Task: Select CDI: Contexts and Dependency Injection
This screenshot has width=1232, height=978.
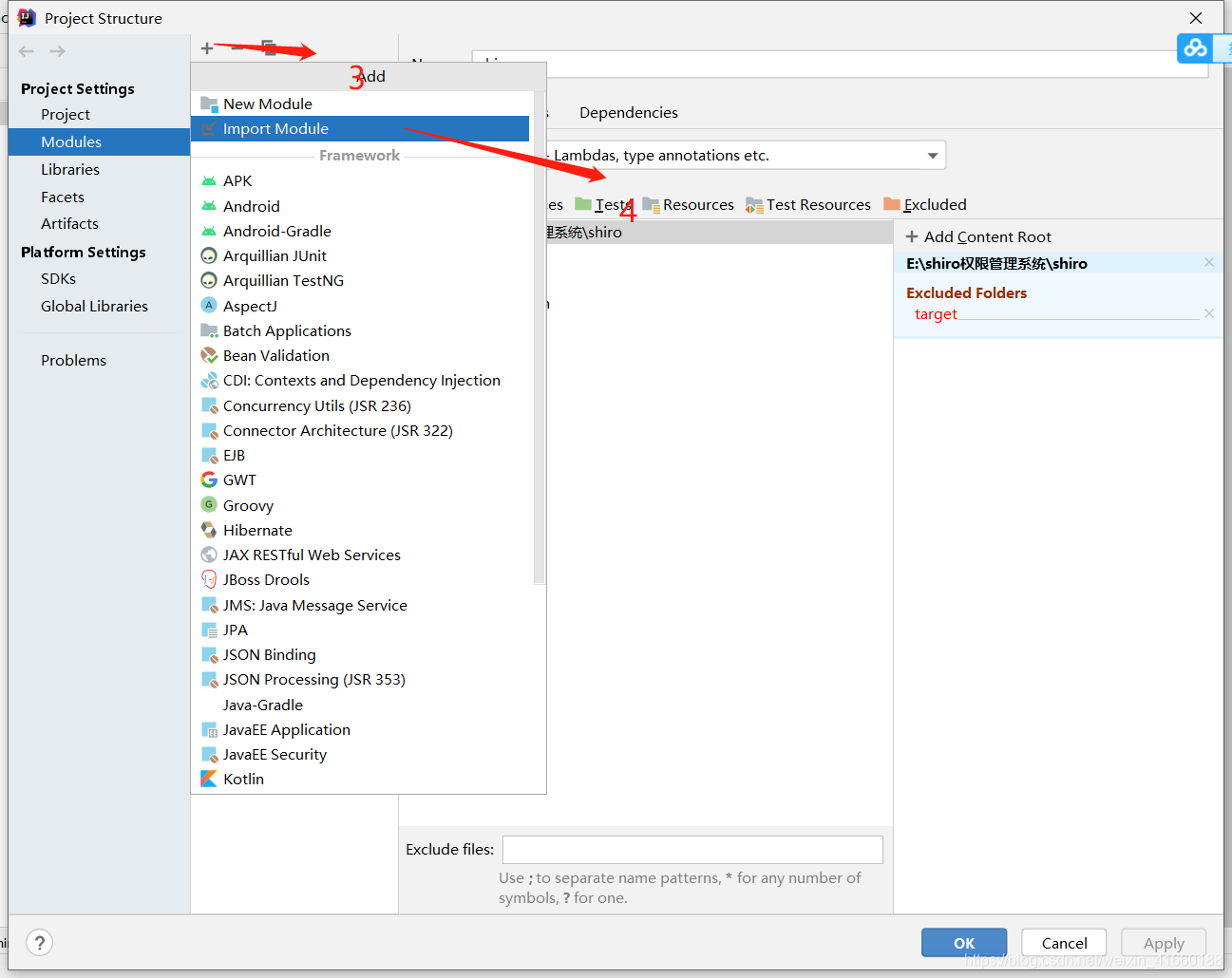Action: point(362,380)
